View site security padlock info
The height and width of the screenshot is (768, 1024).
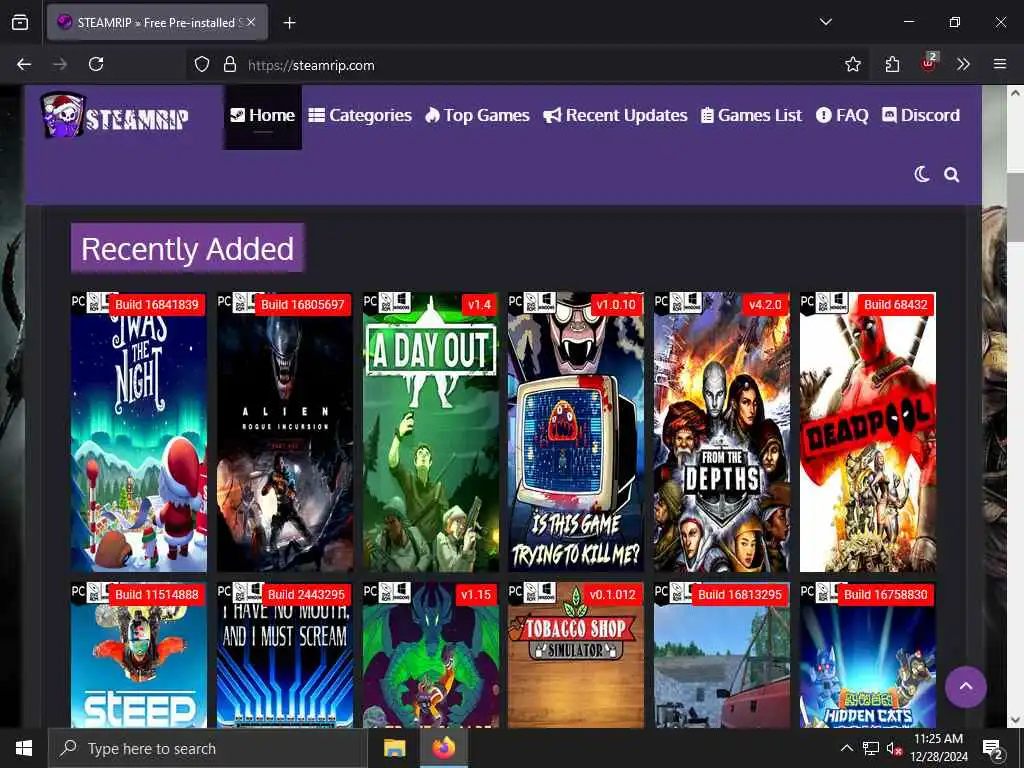(x=230, y=64)
